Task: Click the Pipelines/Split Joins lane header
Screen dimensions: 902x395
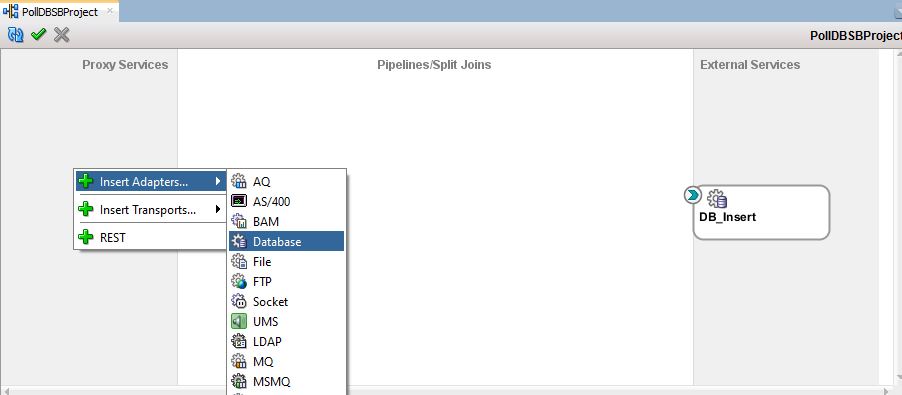Action: click(x=434, y=64)
